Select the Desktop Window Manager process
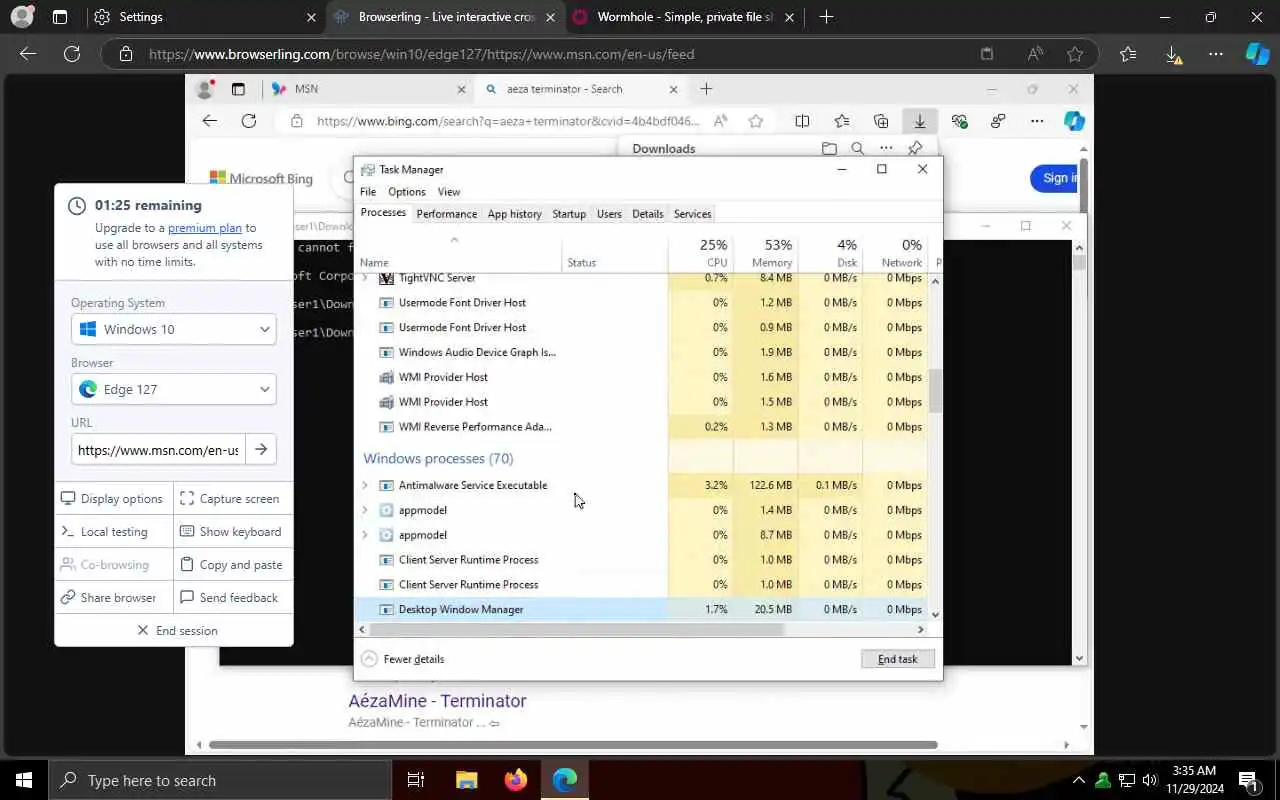Viewport: 1280px width, 800px height. click(x=642, y=609)
